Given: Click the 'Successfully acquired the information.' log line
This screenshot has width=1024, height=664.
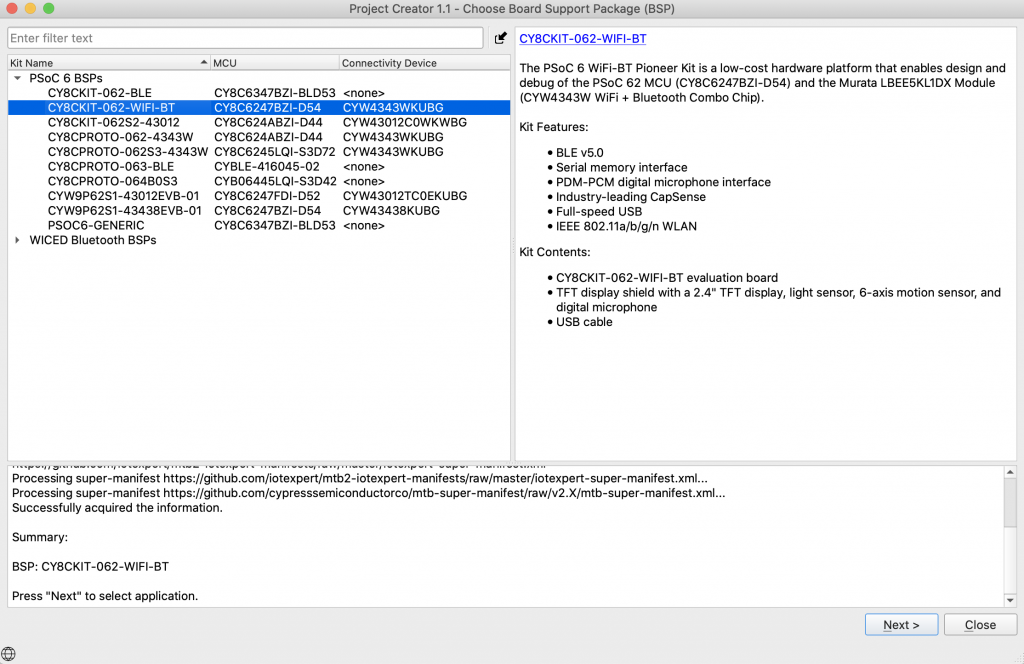Looking at the screenshot, I should 117,508.
